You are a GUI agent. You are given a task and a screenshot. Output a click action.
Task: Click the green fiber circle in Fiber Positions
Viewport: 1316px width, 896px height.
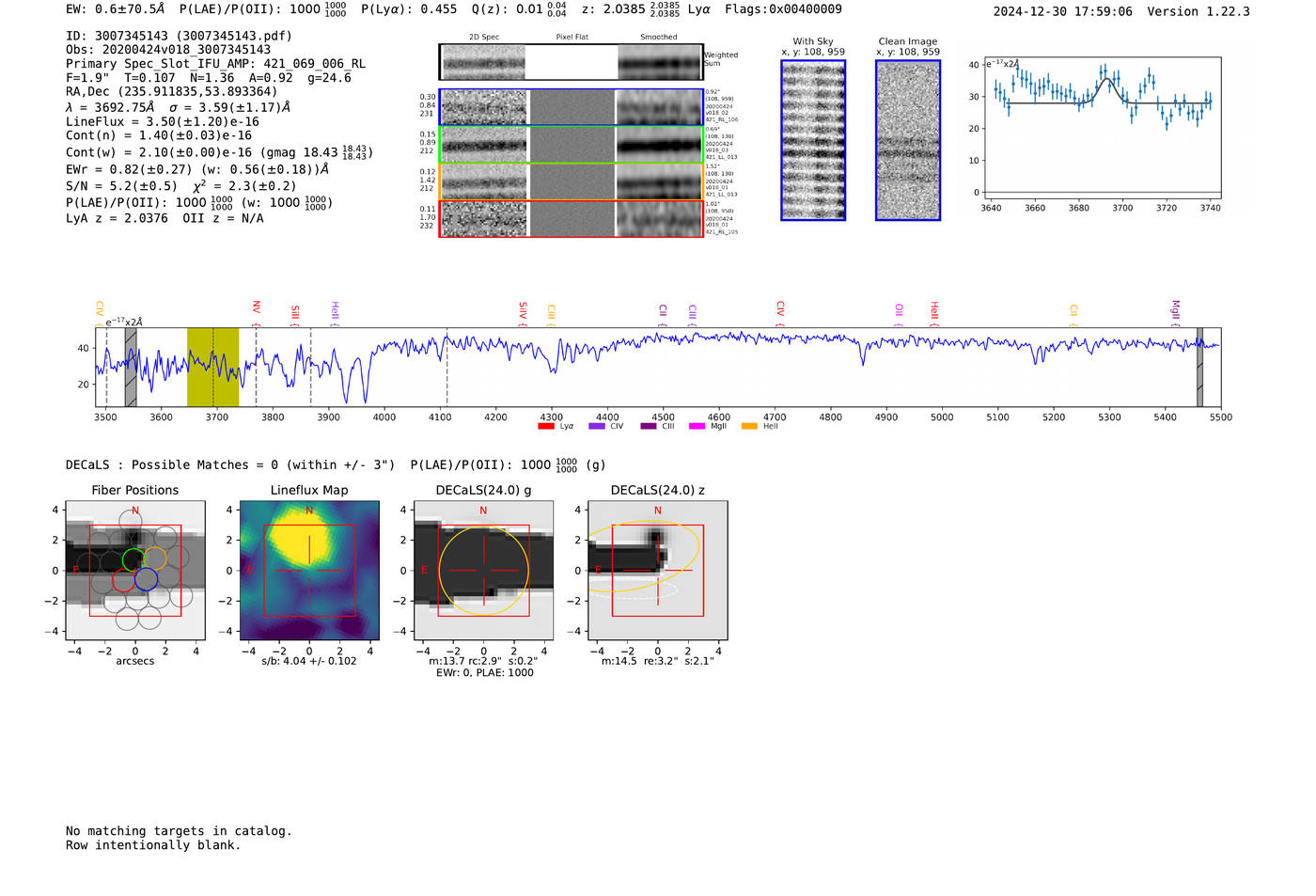click(133, 560)
